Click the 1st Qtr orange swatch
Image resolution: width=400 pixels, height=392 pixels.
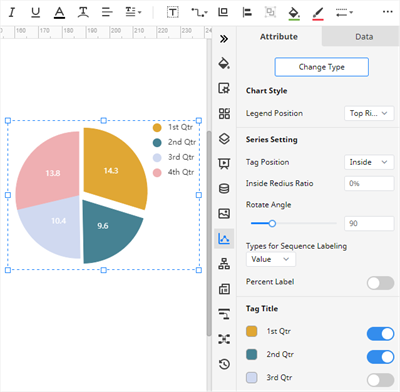pyautogui.click(x=252, y=331)
